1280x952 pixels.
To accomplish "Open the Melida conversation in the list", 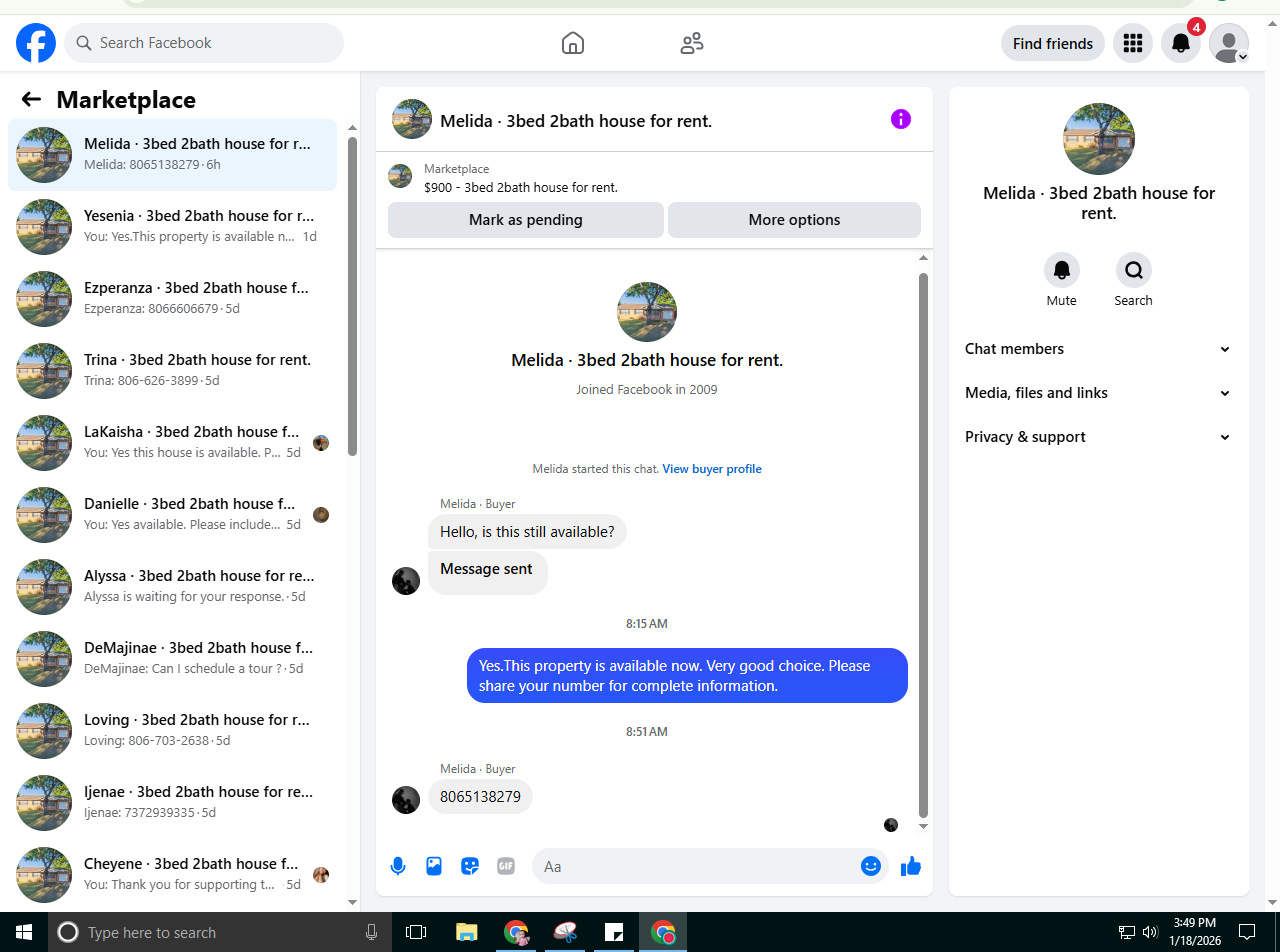I will coord(172,155).
